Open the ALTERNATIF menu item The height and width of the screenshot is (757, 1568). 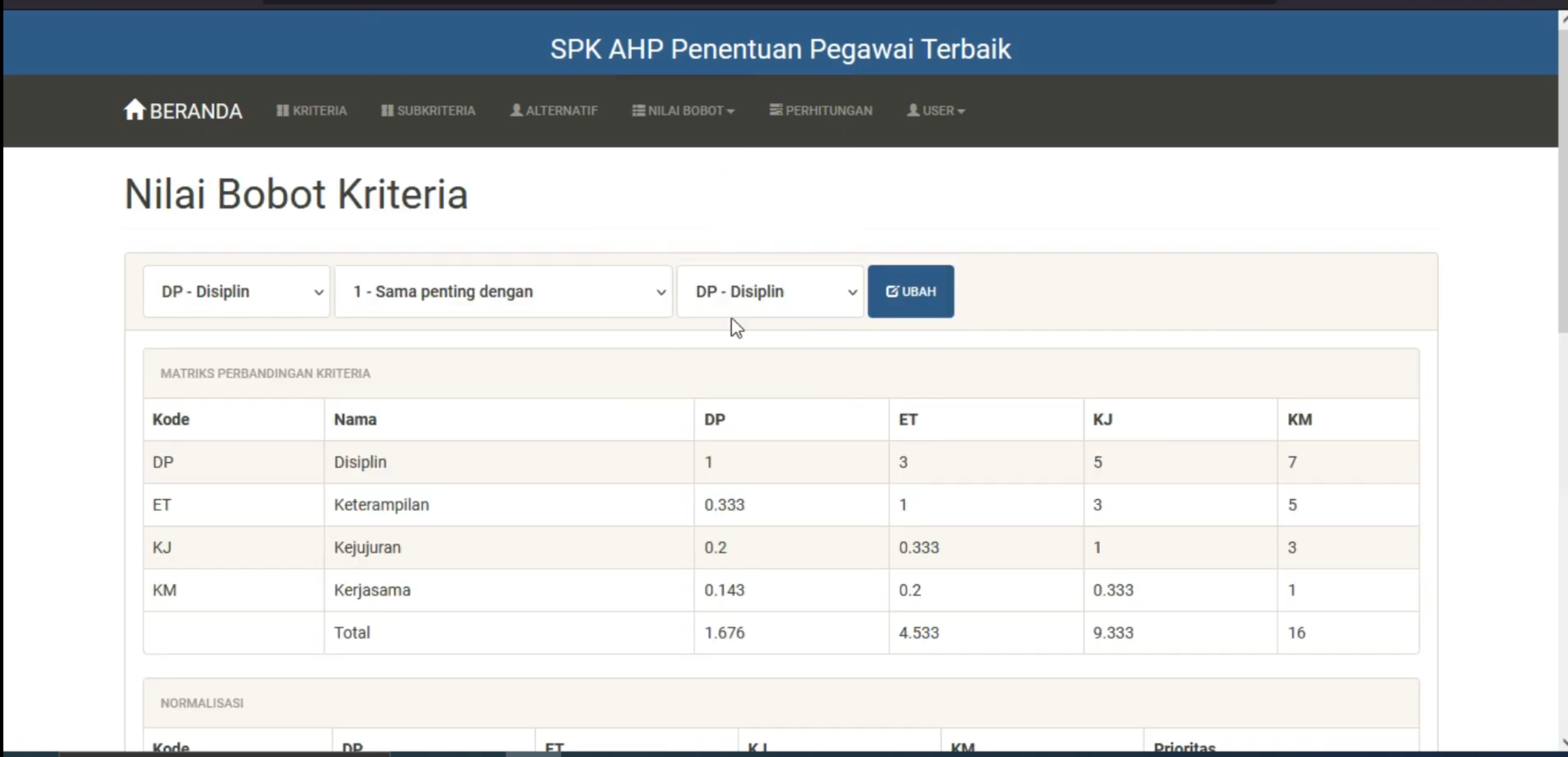pos(554,111)
